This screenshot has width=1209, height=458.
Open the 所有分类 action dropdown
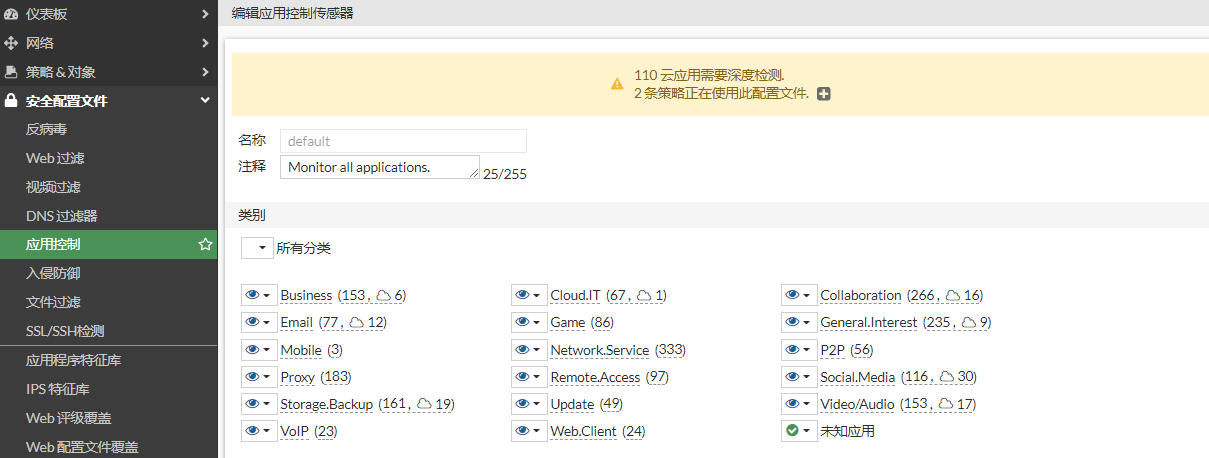257,248
